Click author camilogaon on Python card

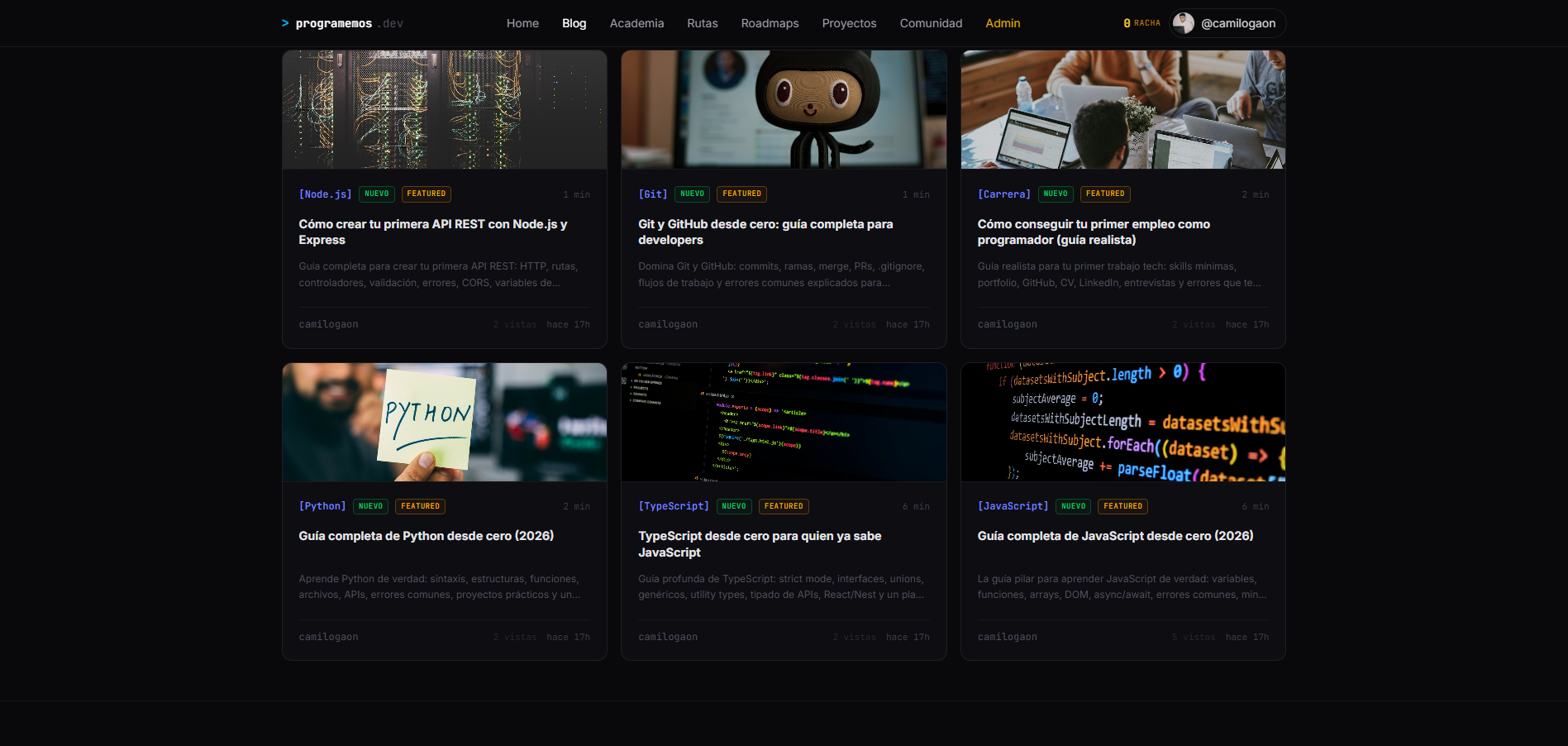(328, 637)
